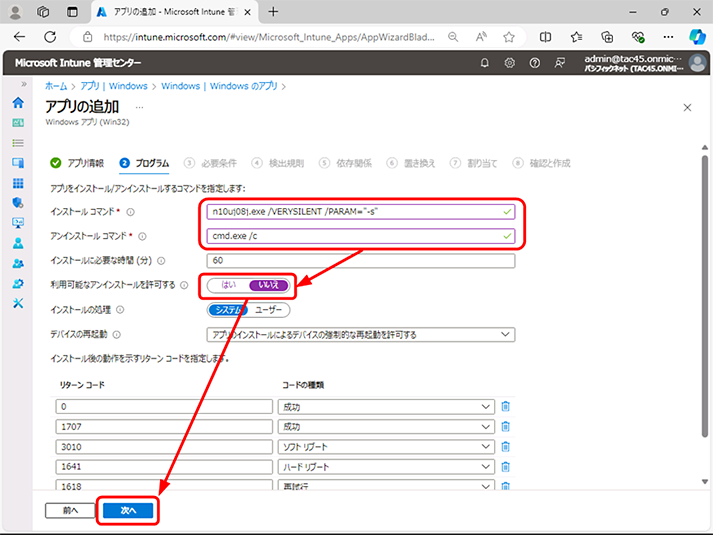Show info tooltip for allow available uninstall
This screenshot has width=713, height=535.
[184, 285]
